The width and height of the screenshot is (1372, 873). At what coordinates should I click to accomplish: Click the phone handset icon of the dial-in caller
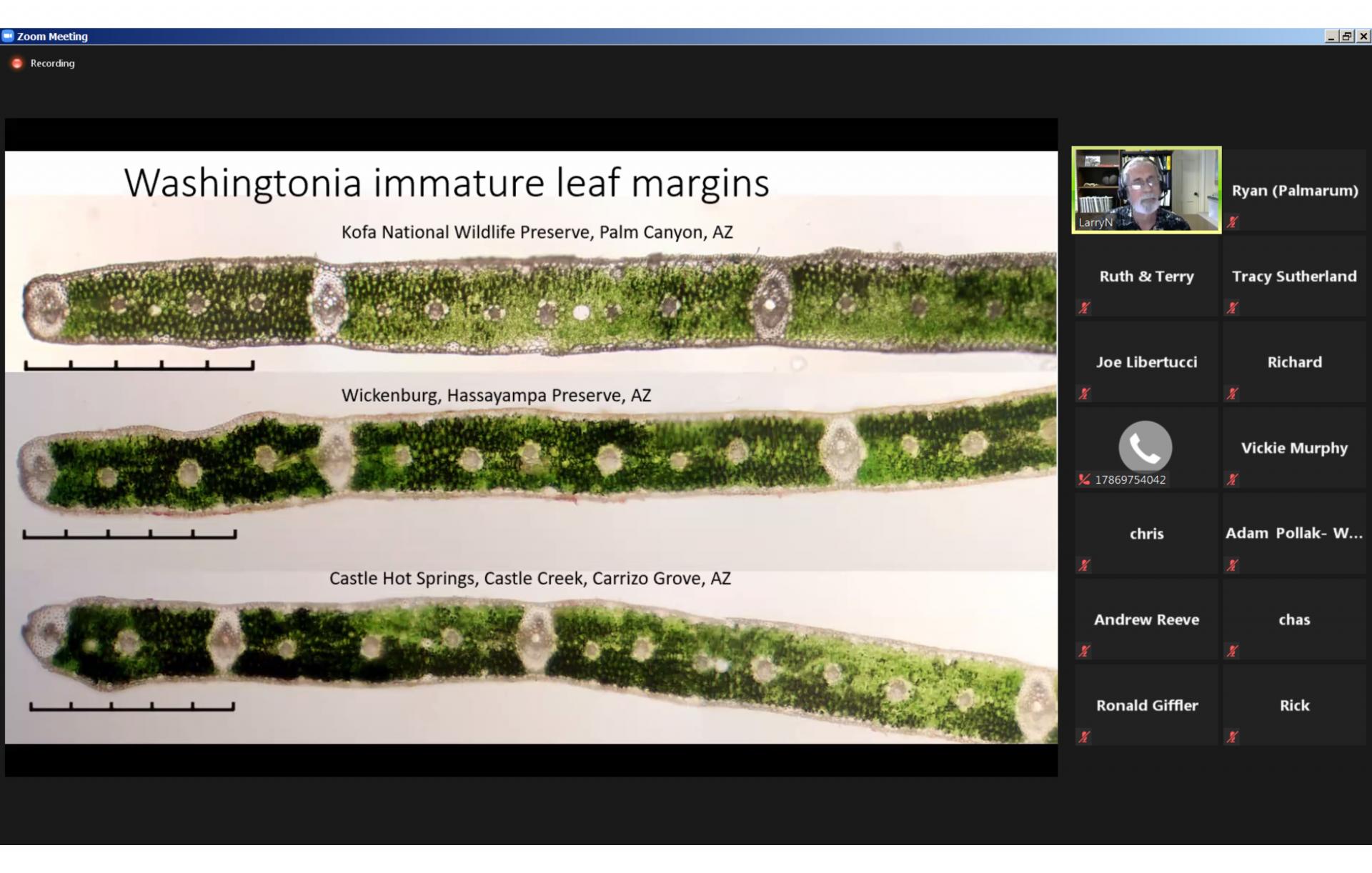click(1145, 447)
